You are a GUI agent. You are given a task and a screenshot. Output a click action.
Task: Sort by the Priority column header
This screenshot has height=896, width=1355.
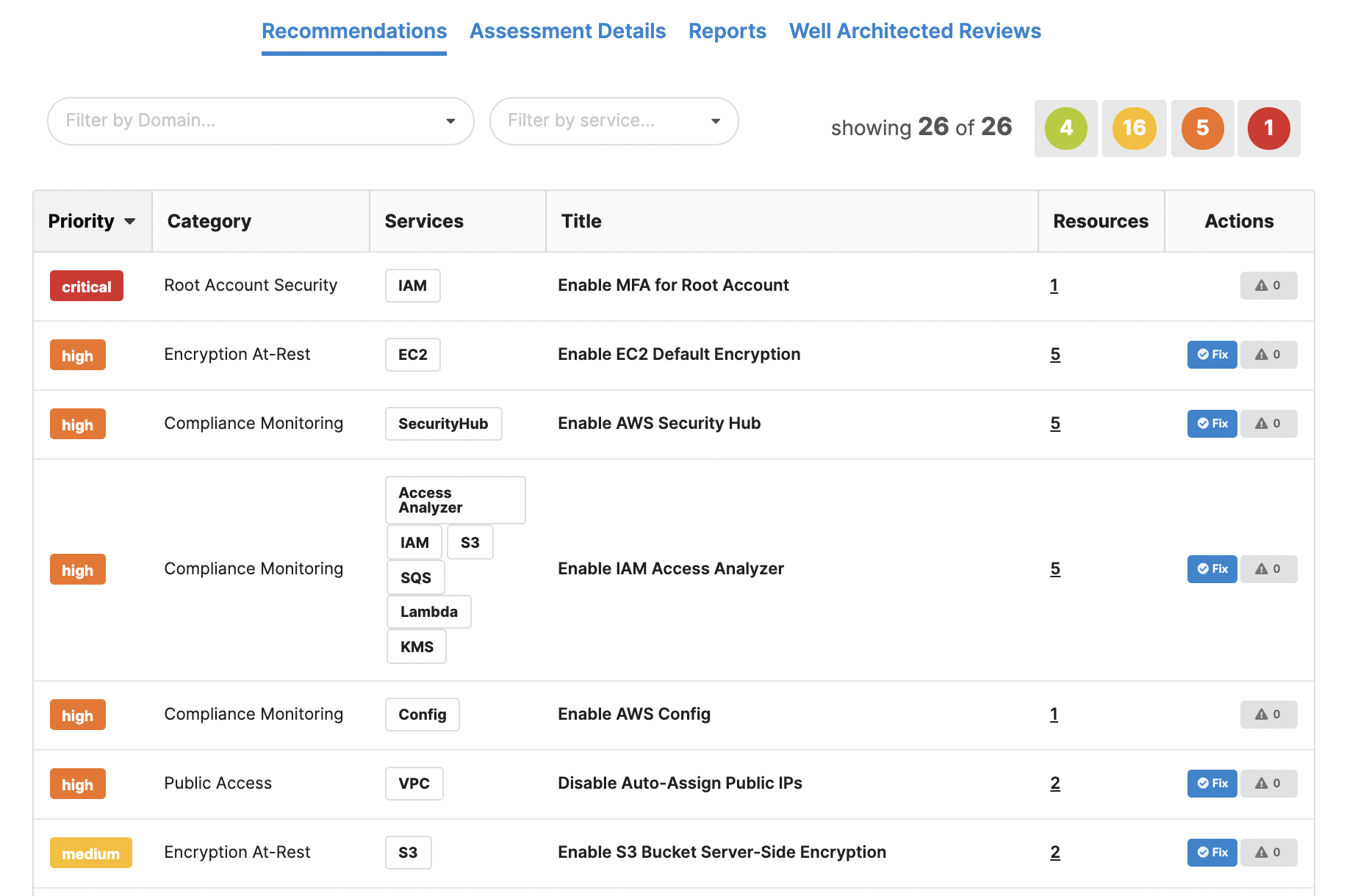[92, 221]
